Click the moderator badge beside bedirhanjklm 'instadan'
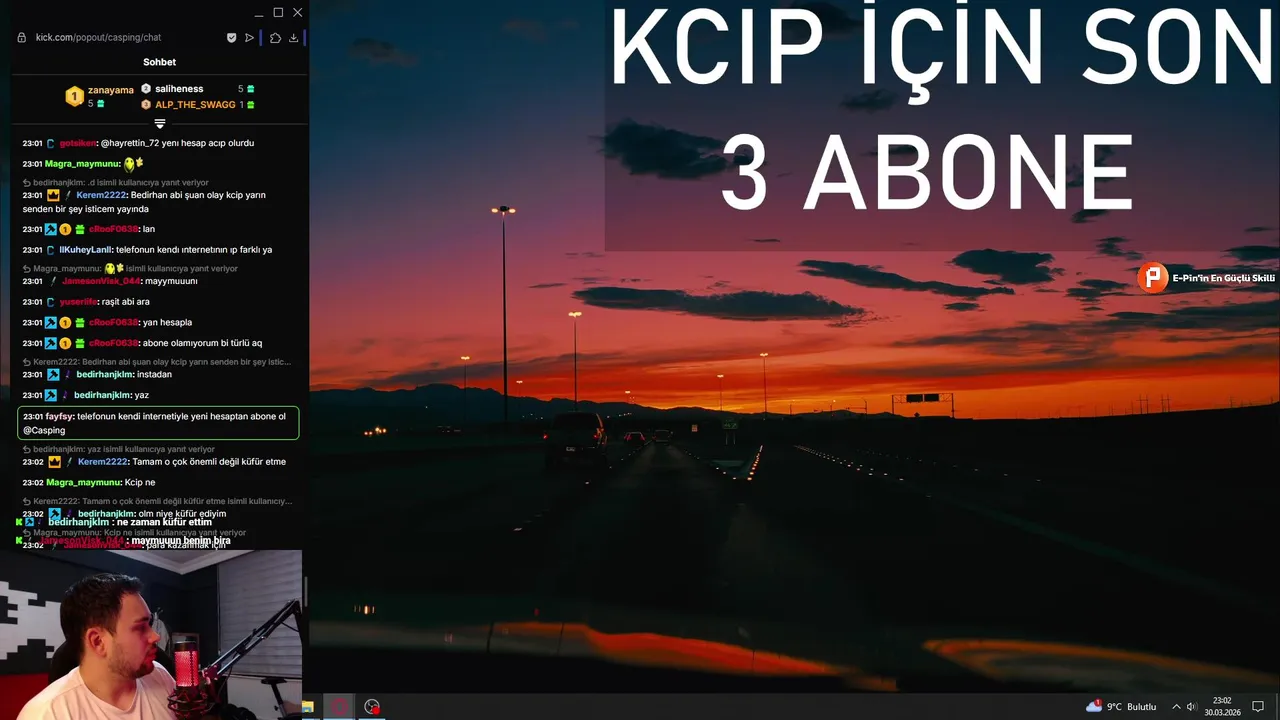The image size is (1280, 720). tap(53, 374)
